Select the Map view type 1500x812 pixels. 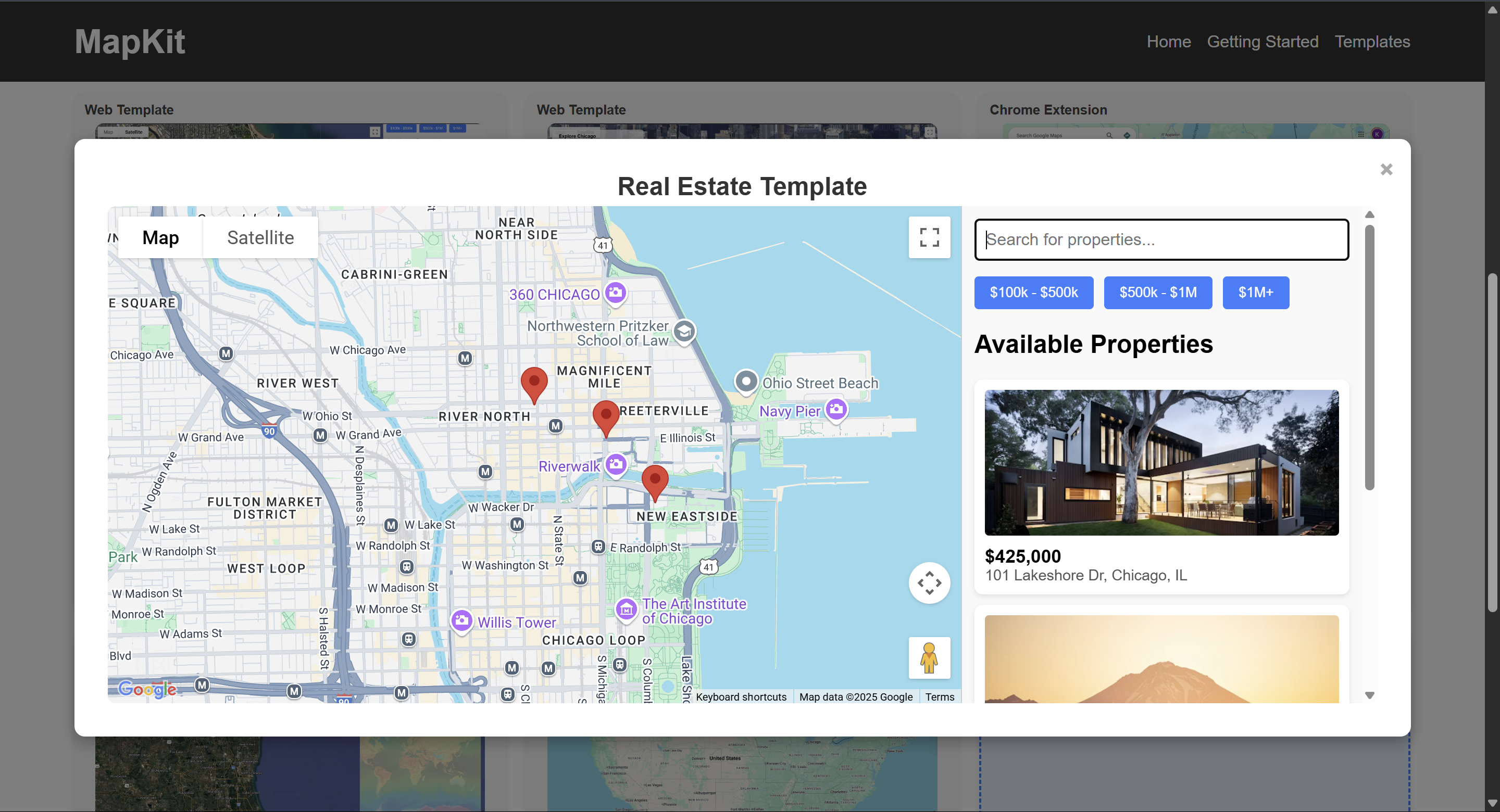click(161, 237)
